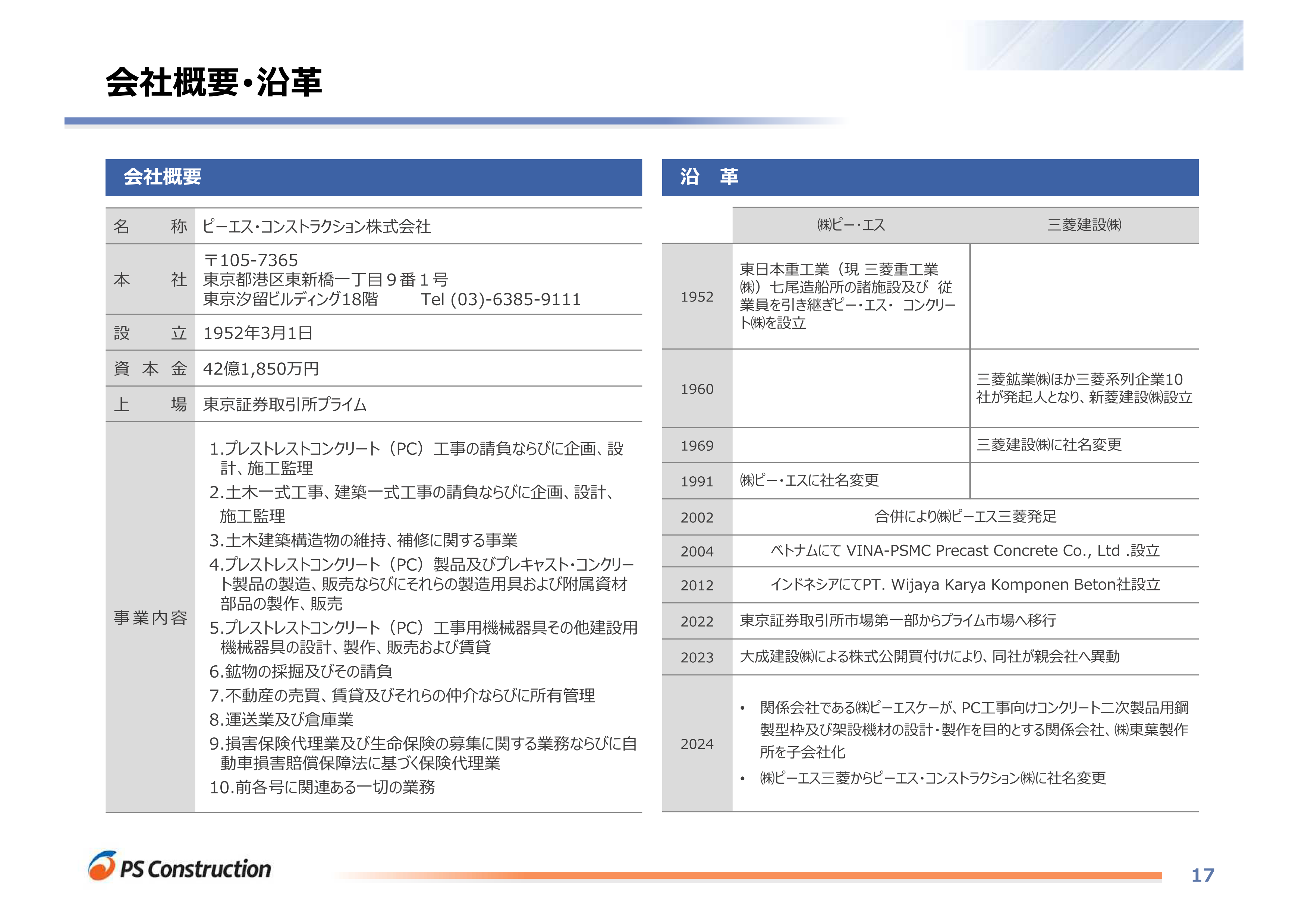This screenshot has width=1308, height=924.
Task: Click column header ㈱ピー・エス
Action: pos(851,226)
